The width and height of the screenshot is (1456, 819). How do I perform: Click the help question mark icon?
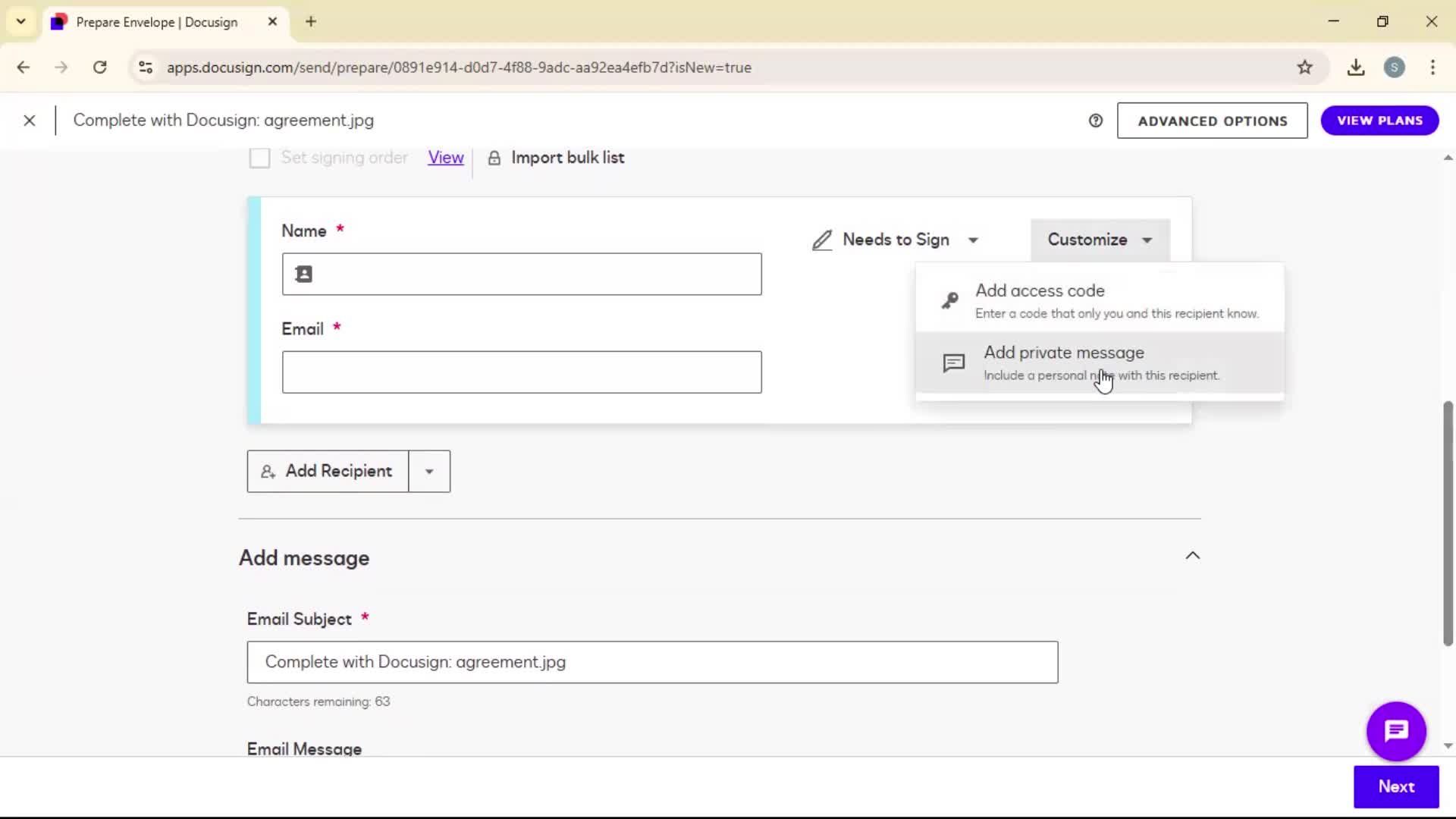pyautogui.click(x=1095, y=121)
